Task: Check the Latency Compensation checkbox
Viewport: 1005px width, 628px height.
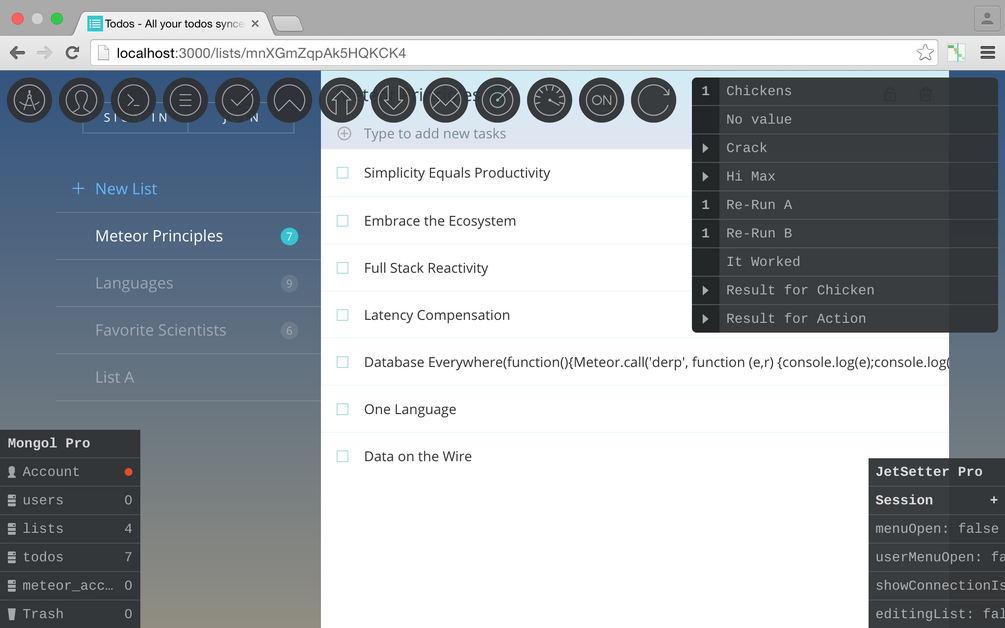Action: 343,315
